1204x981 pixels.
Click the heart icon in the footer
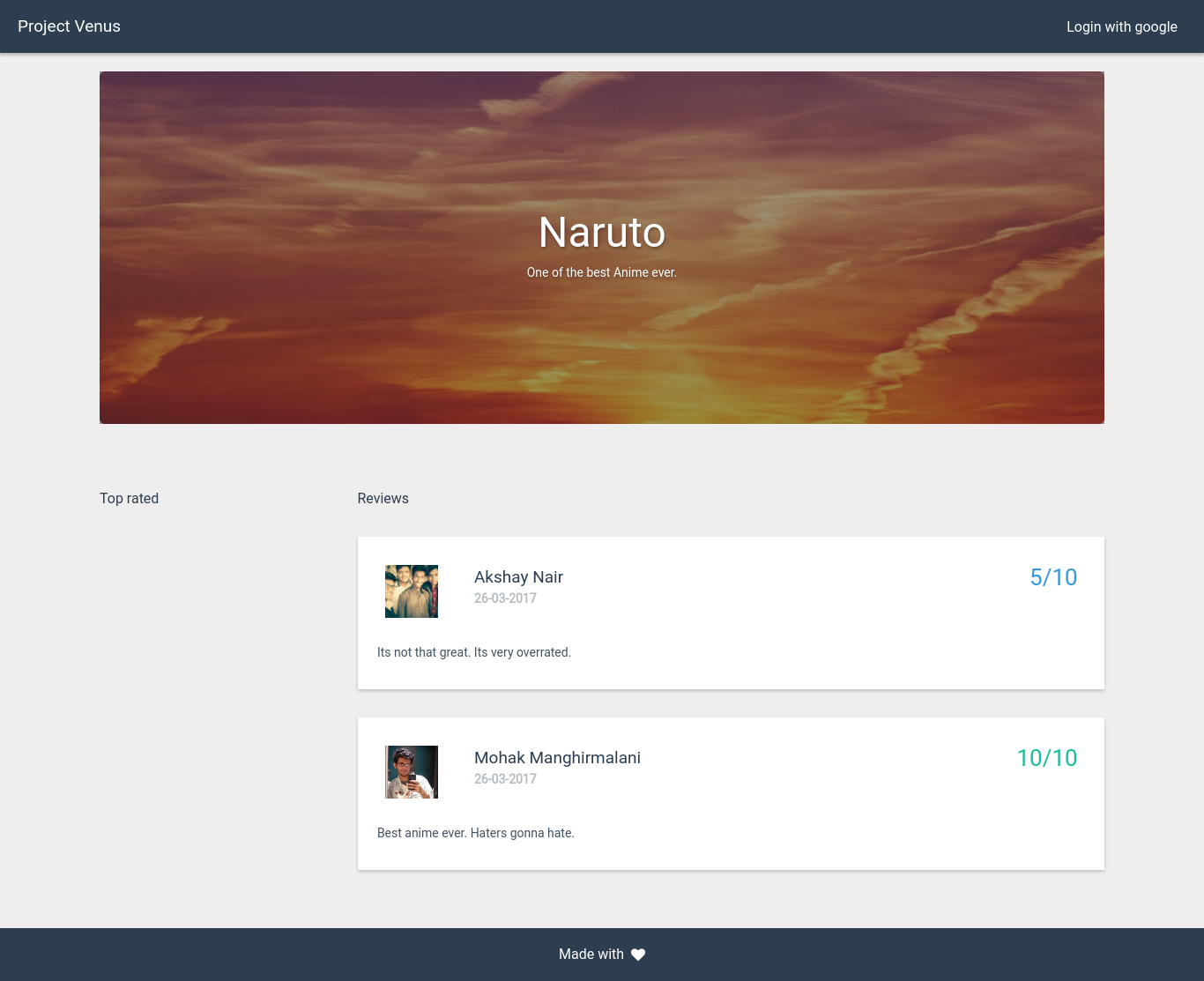(638, 955)
